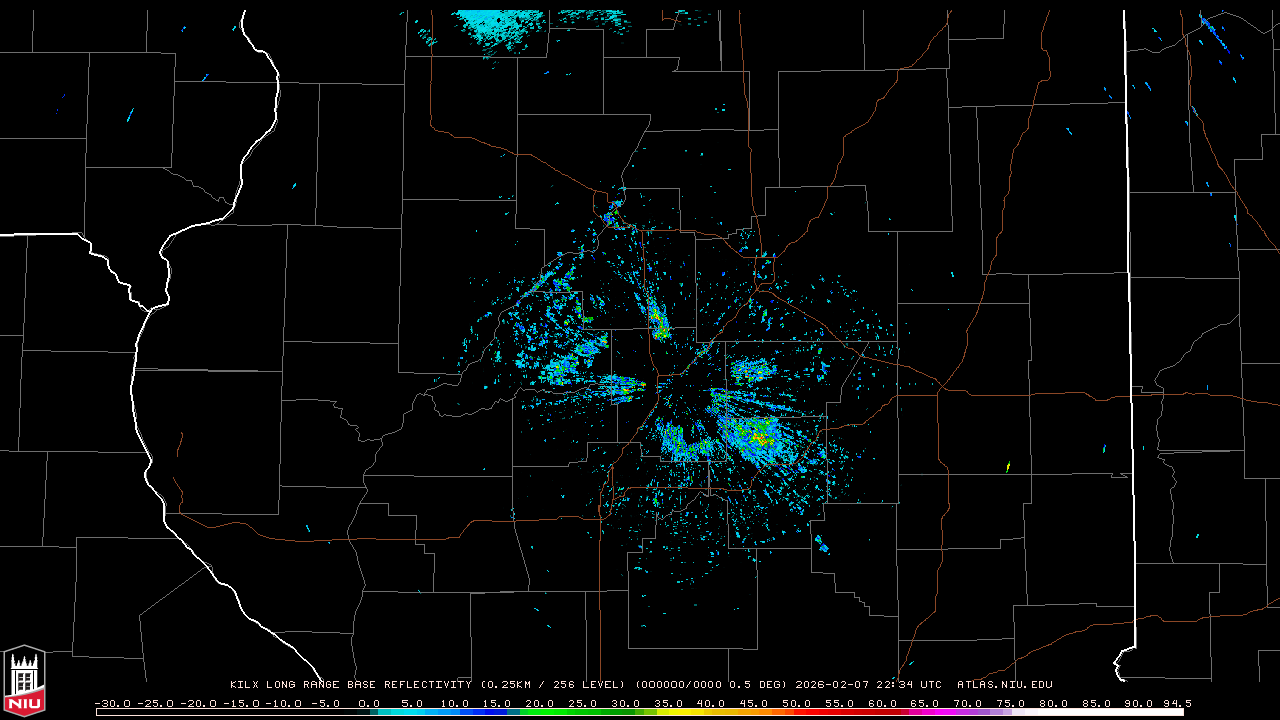Click the 20.0 color scale label
The image size is (1280, 720).
click(540, 703)
